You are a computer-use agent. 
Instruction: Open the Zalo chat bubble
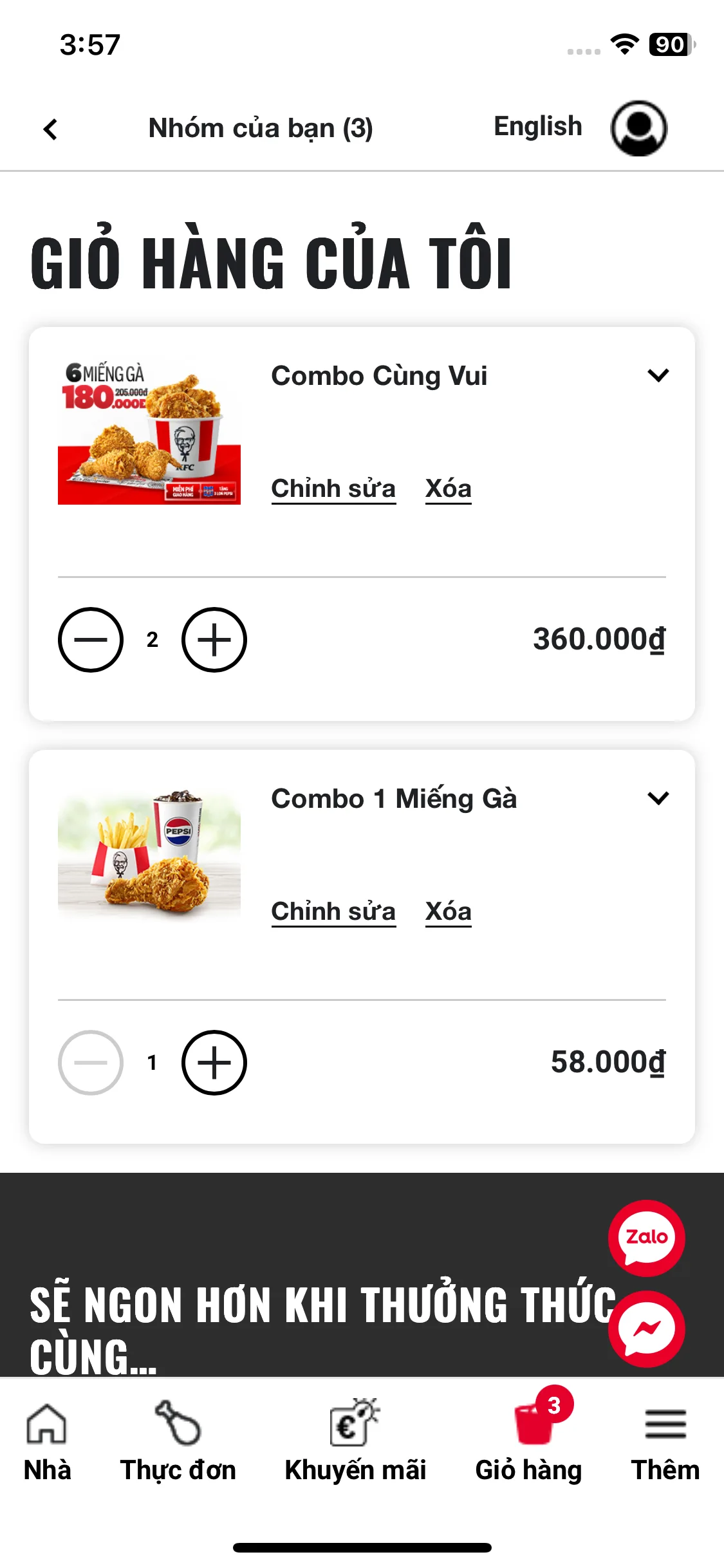[x=646, y=1237]
